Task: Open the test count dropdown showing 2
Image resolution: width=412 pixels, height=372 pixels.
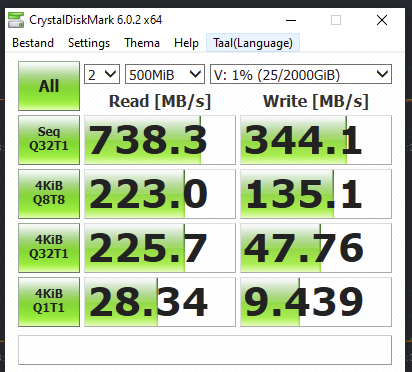Action: click(x=102, y=74)
